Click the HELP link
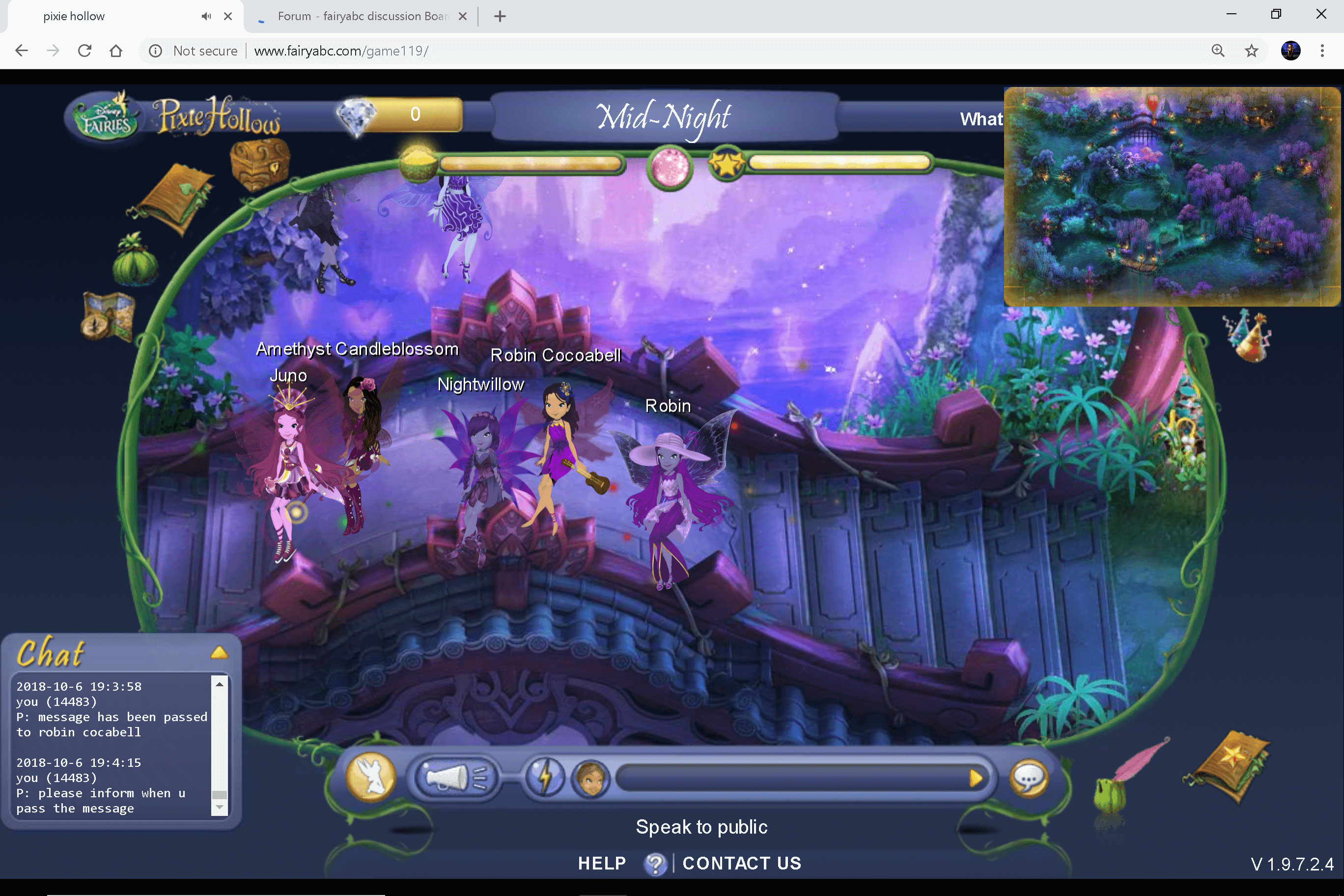This screenshot has width=1344, height=896. 602,864
